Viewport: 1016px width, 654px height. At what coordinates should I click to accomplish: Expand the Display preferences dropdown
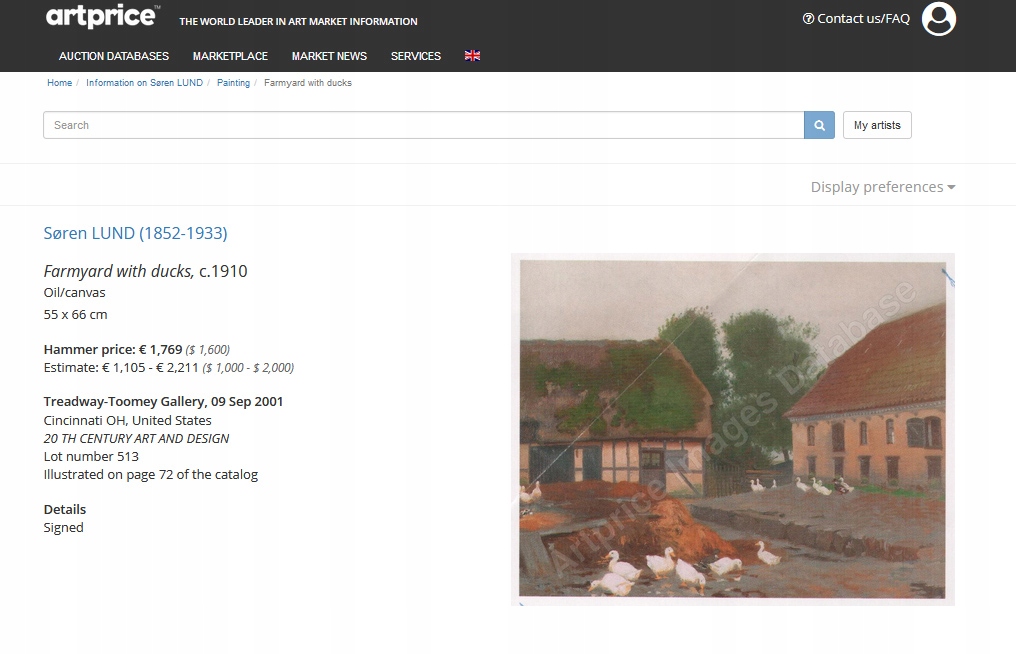pos(882,187)
